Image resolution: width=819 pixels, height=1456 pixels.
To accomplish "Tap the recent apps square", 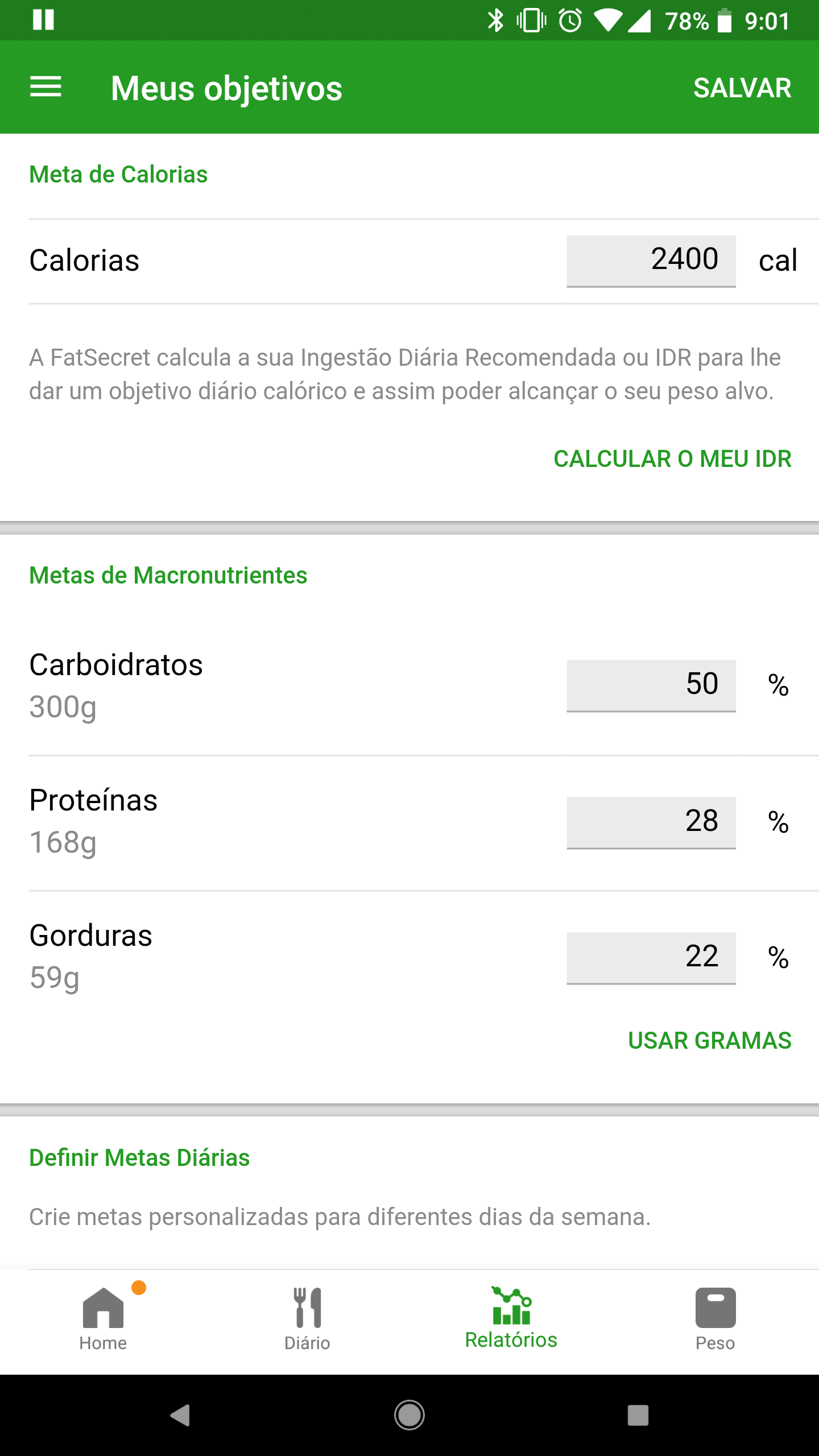I will point(638,1415).
